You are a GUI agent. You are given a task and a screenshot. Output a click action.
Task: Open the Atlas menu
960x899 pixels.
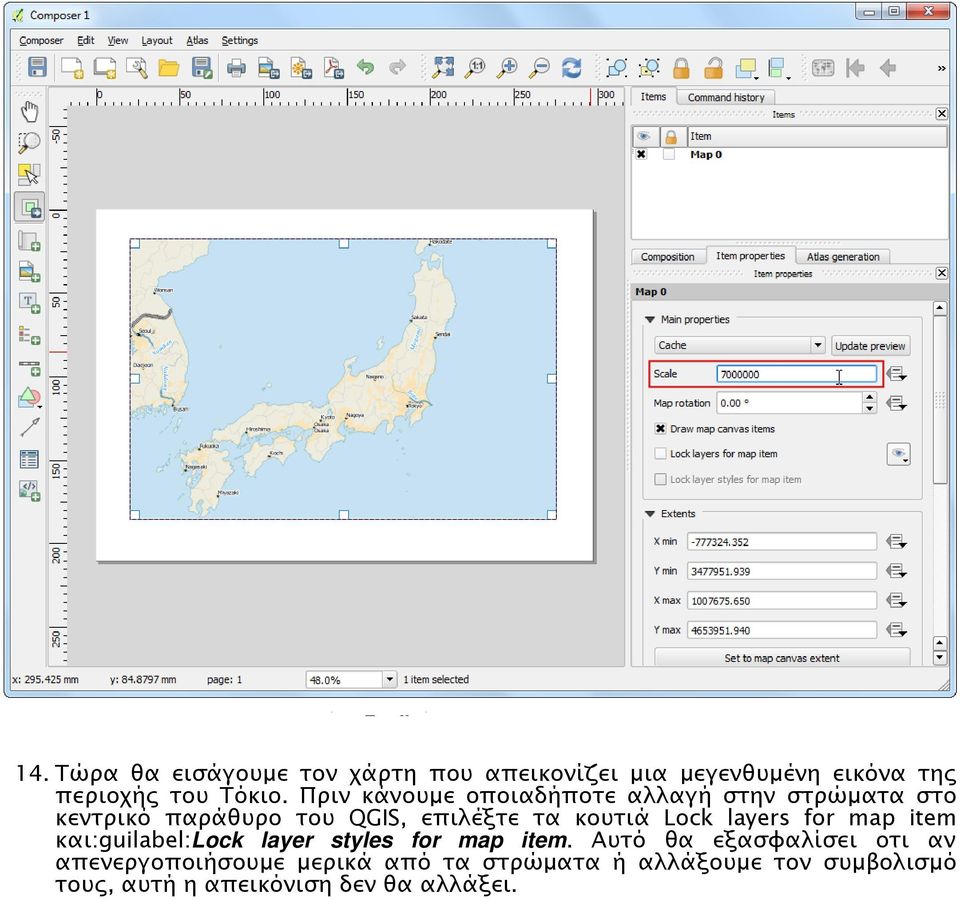pos(197,40)
